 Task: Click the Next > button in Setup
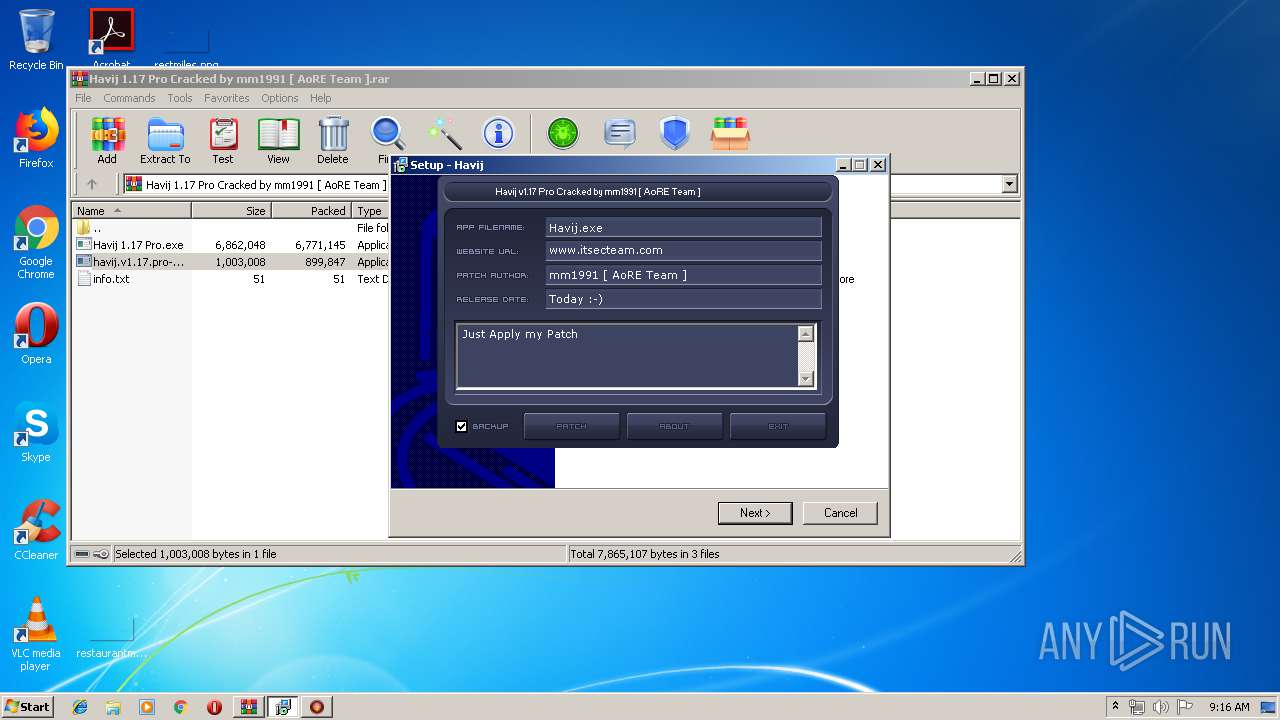point(755,513)
